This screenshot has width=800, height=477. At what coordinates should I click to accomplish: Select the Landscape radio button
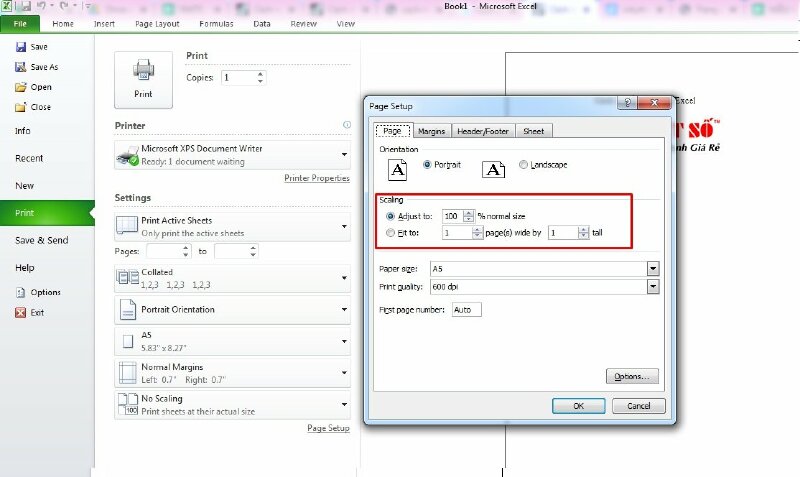pyautogui.click(x=523, y=164)
